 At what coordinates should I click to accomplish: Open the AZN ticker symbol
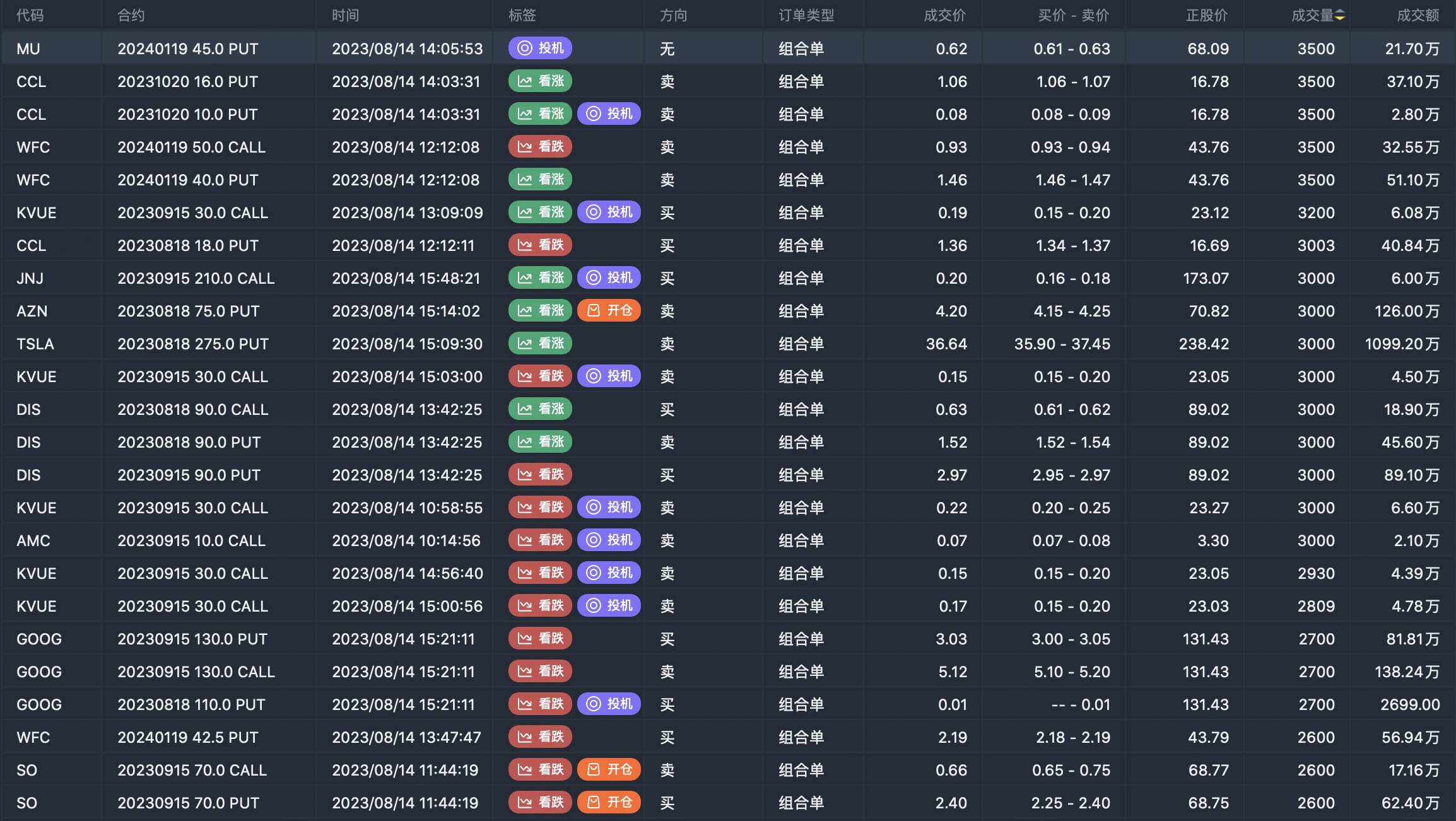(32, 311)
